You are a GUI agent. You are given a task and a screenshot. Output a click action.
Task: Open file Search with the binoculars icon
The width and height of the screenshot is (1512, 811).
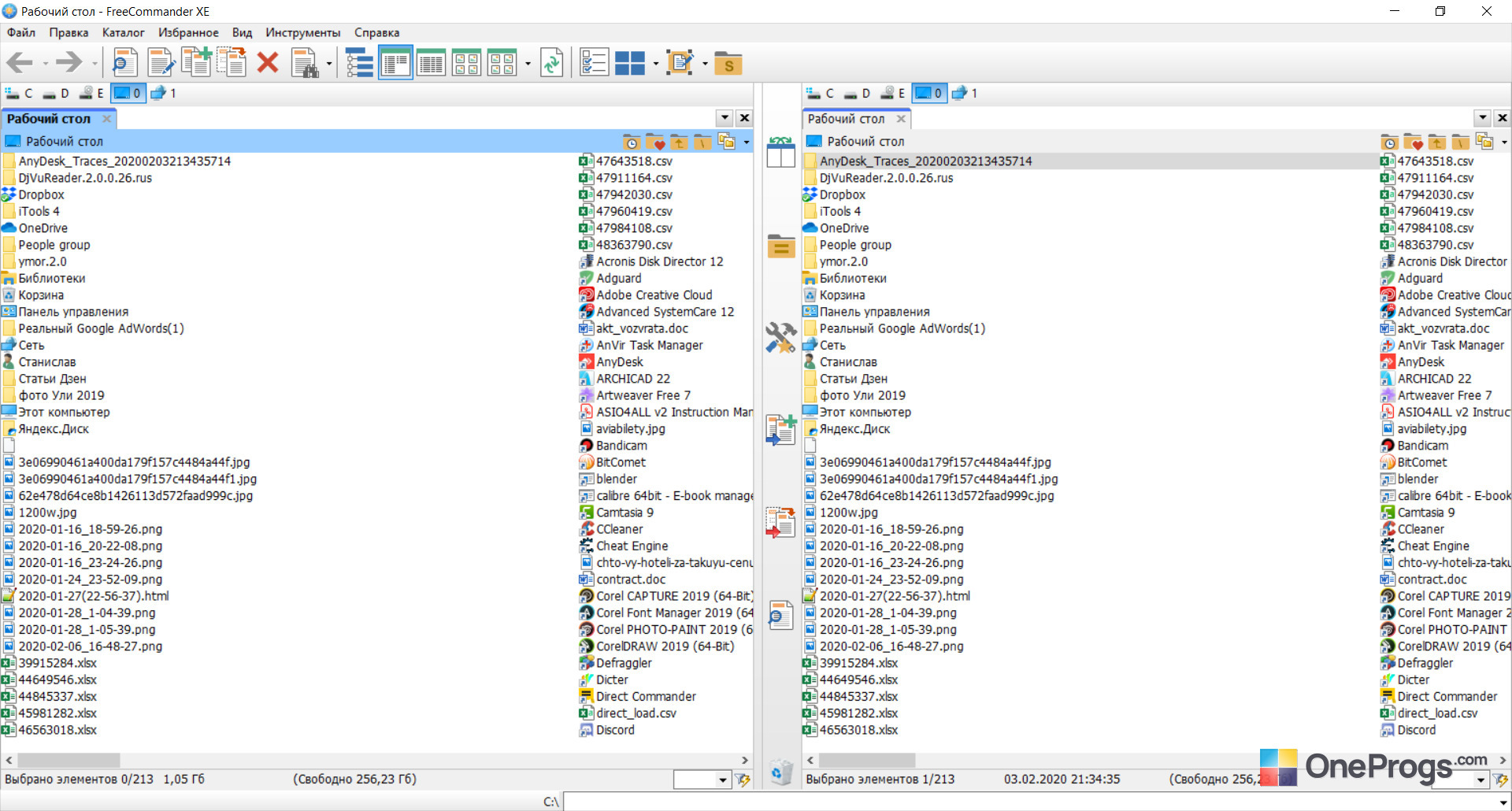pos(304,63)
